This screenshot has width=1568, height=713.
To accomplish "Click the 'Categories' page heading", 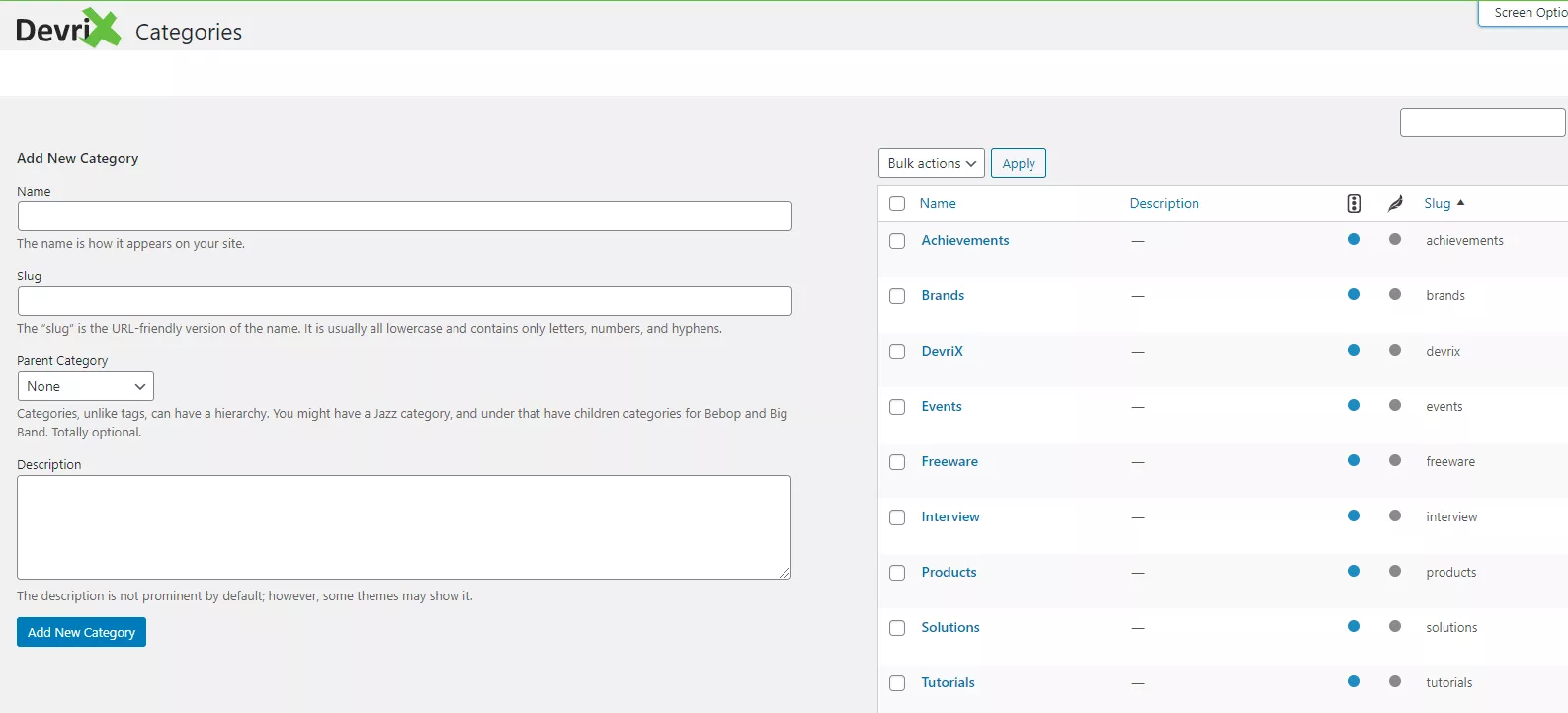I will 189,32.
